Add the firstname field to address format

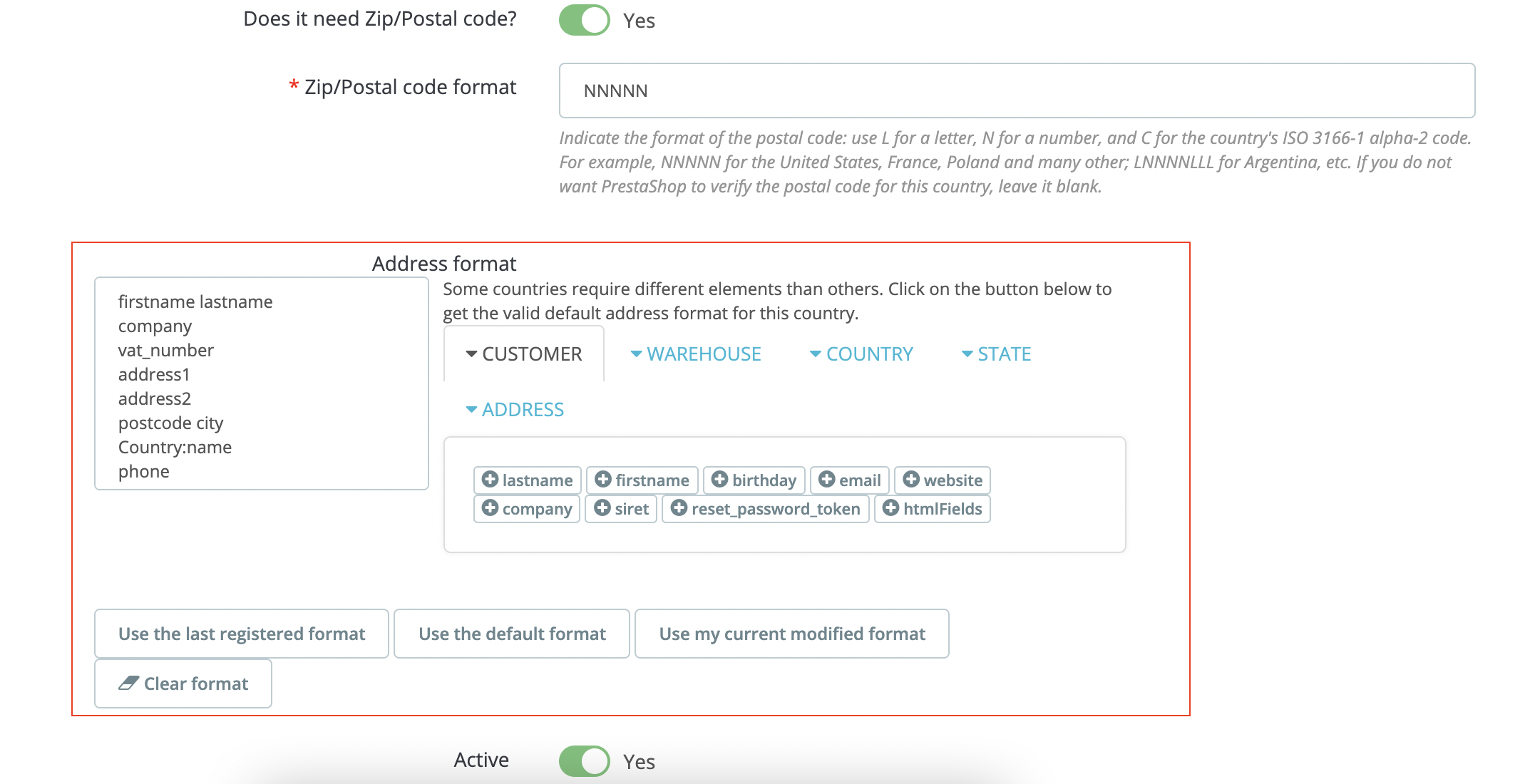click(641, 480)
